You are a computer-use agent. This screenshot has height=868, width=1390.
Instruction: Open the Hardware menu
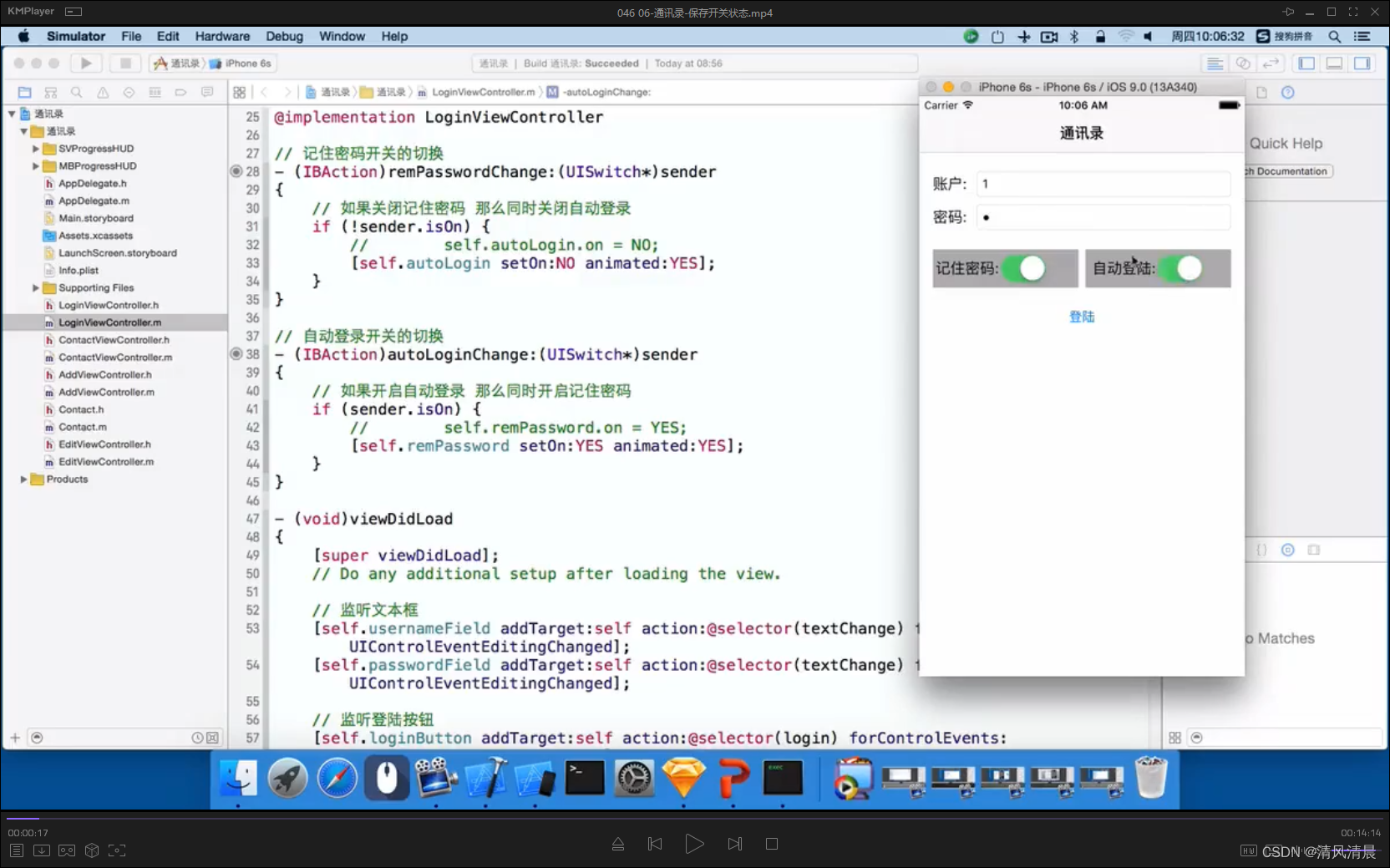pos(222,37)
